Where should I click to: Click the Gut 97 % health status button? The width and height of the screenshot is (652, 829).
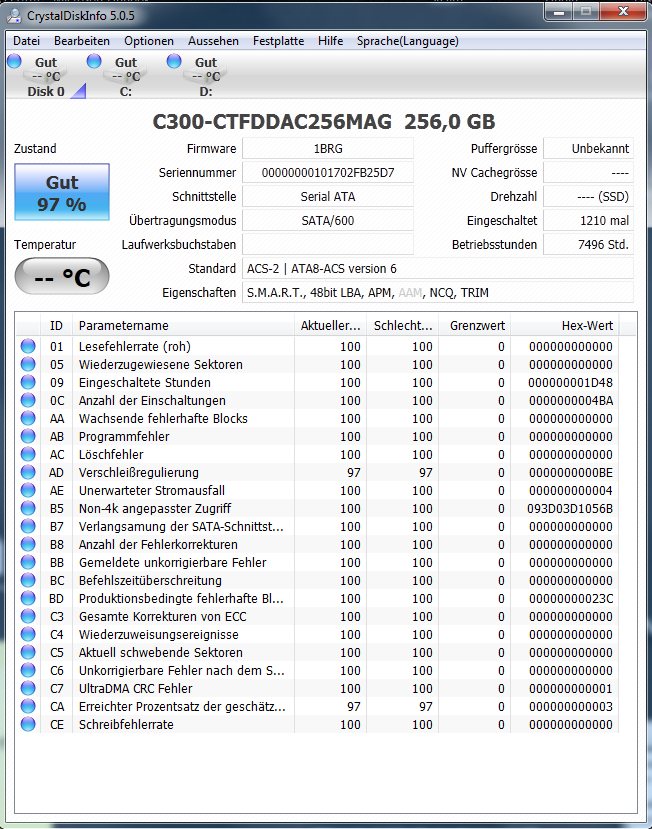(62, 192)
